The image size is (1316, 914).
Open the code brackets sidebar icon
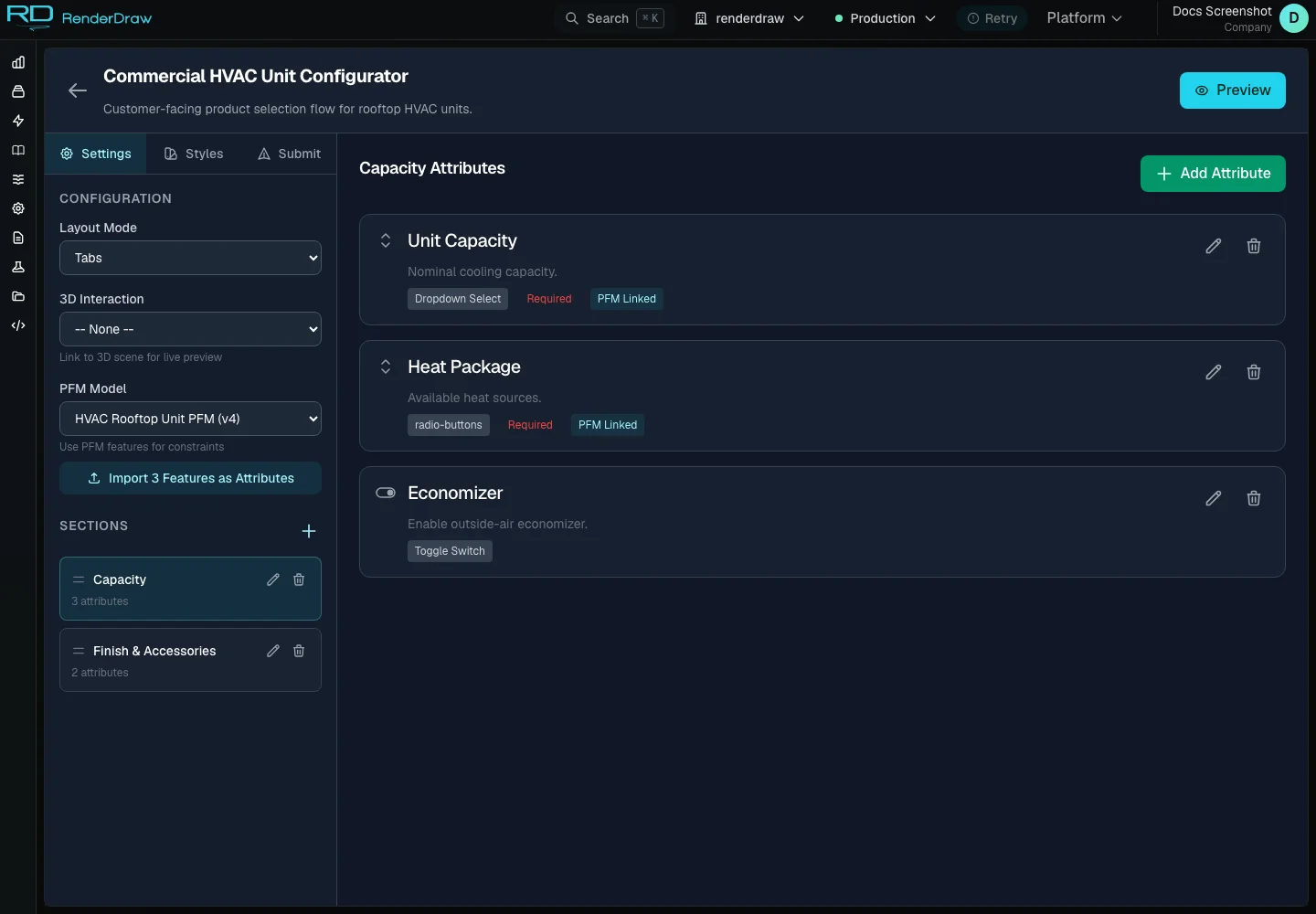[18, 325]
